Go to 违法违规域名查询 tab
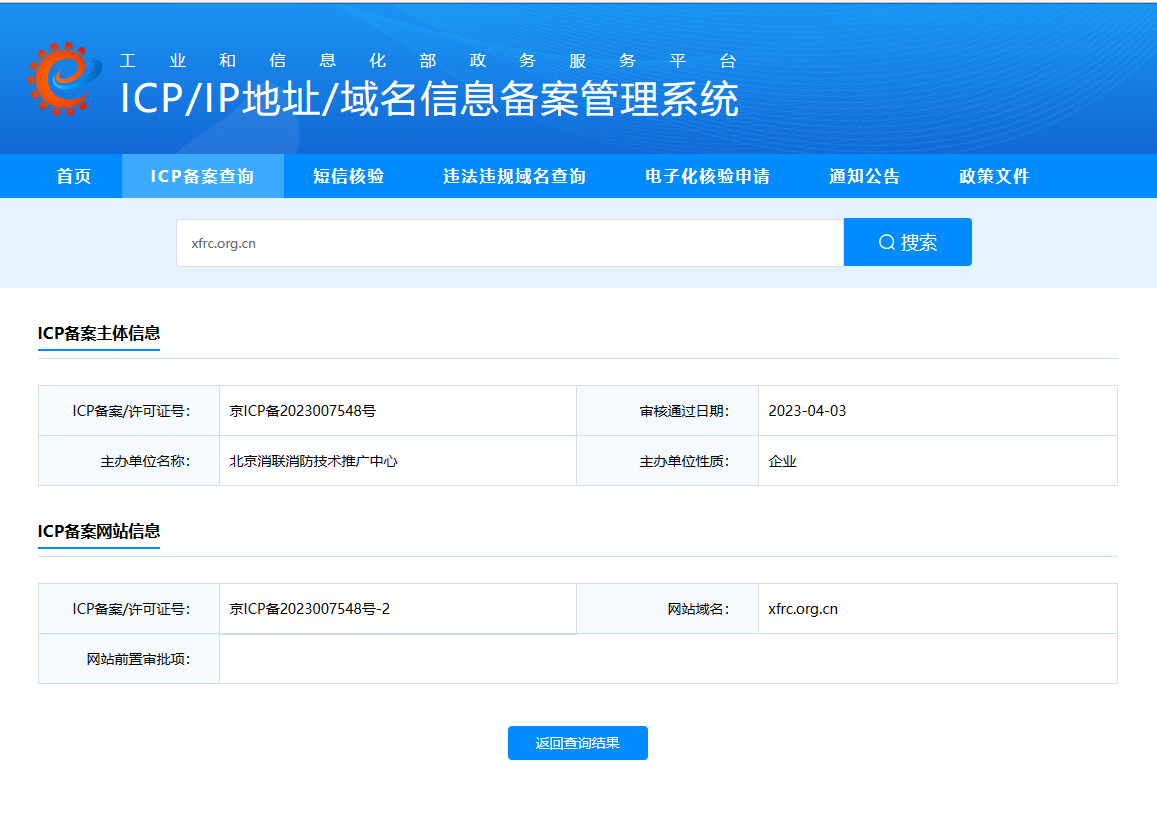The image size is (1157, 827). [x=514, y=176]
